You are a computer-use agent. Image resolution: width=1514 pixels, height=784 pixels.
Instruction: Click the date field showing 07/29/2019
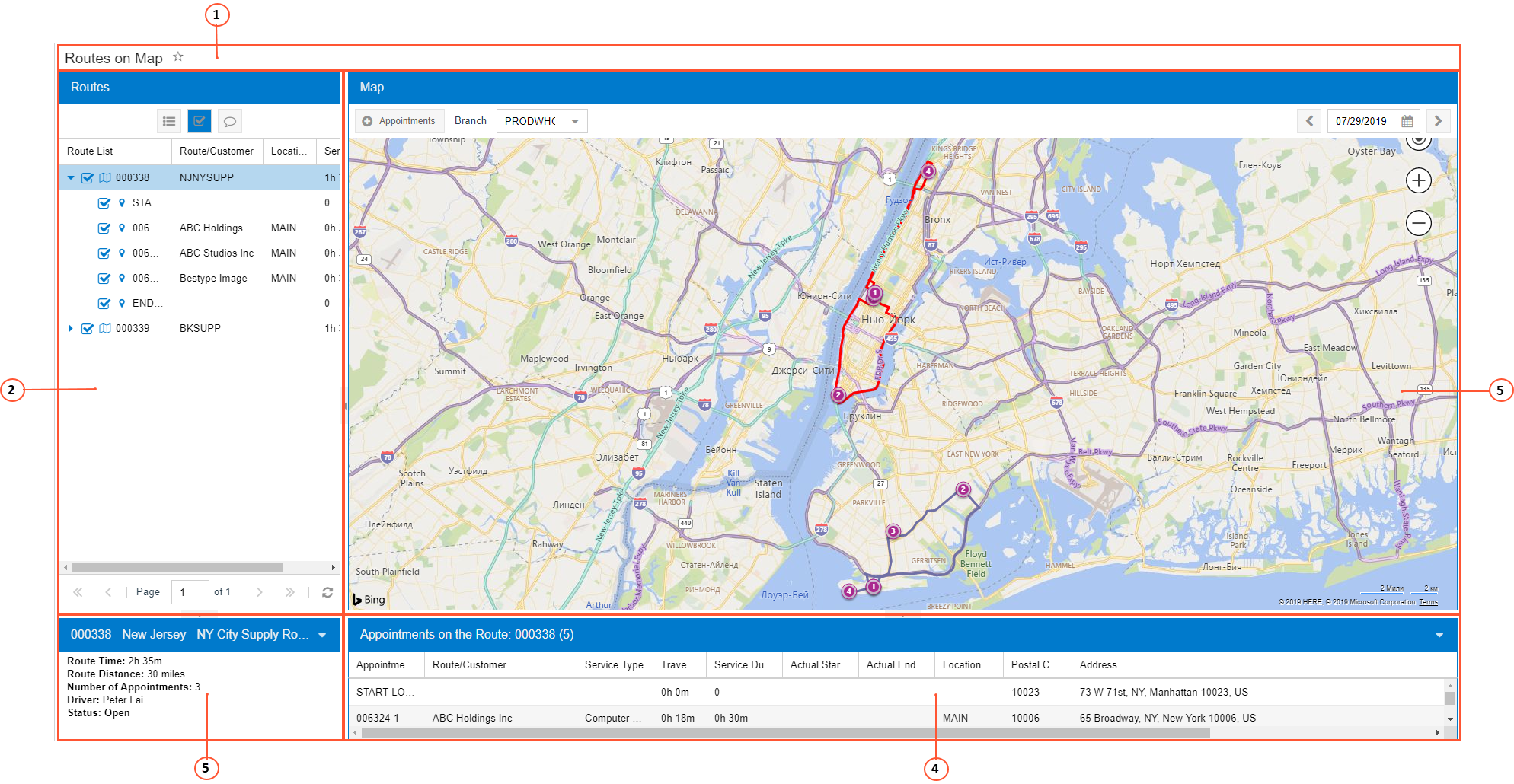click(x=1373, y=121)
